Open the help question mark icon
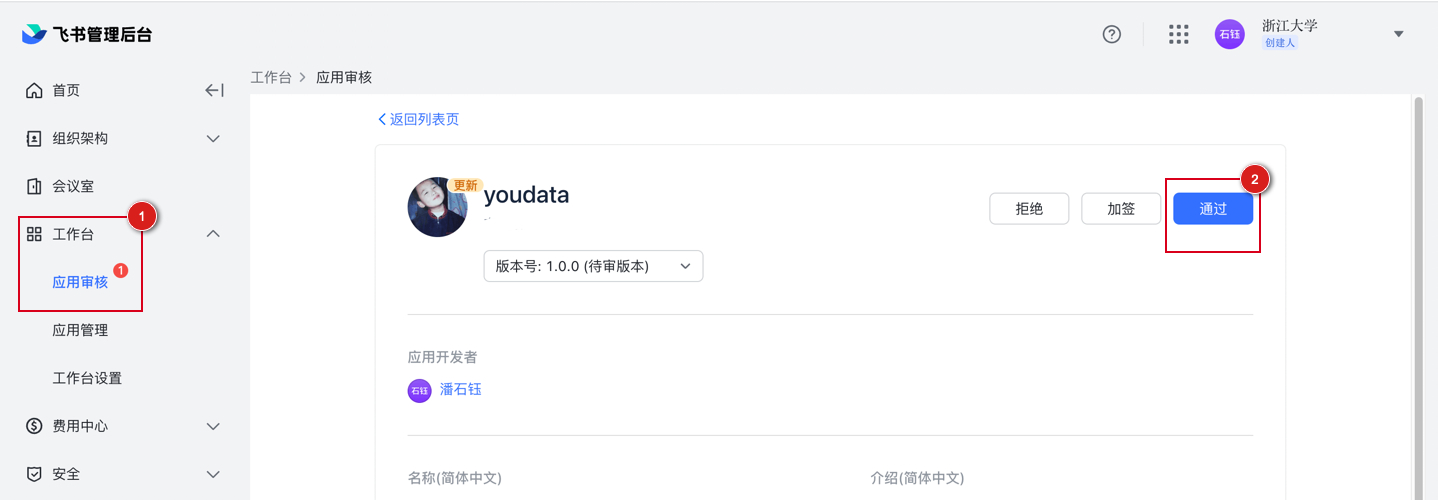 pyautogui.click(x=1111, y=34)
